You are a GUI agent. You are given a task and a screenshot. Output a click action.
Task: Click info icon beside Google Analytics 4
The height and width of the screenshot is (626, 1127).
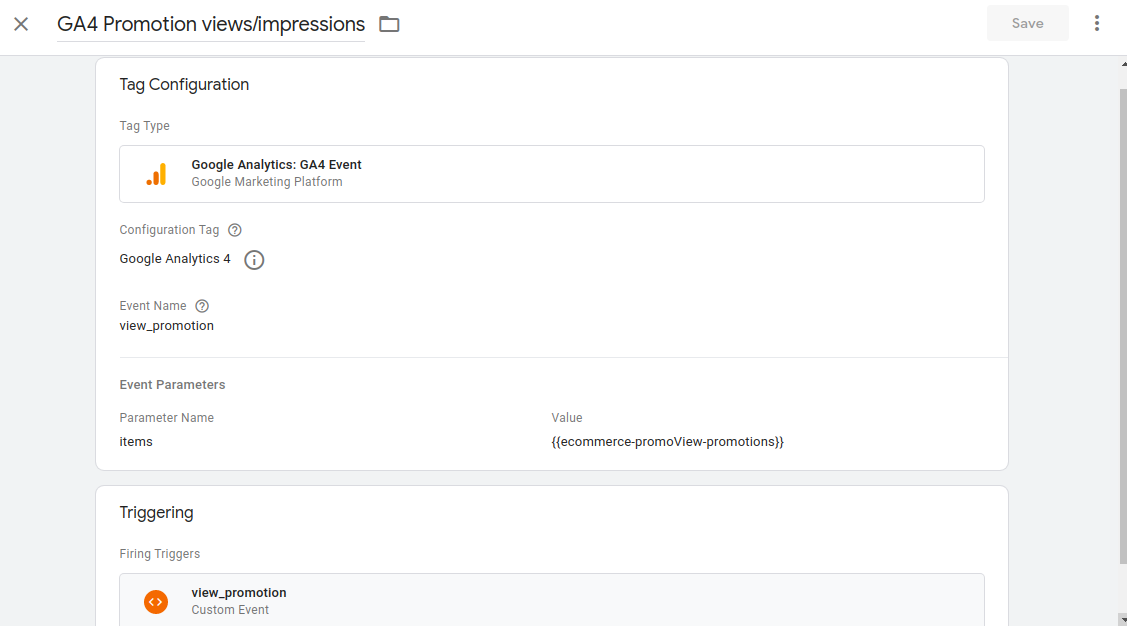click(254, 260)
